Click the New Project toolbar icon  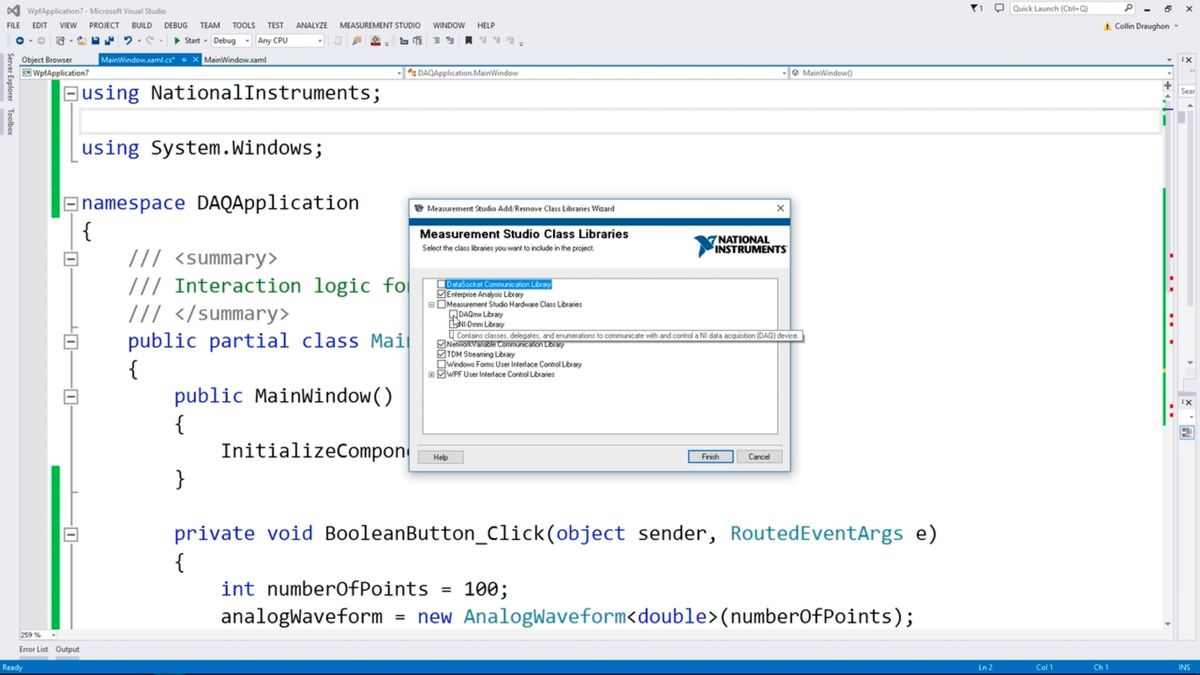click(x=60, y=40)
